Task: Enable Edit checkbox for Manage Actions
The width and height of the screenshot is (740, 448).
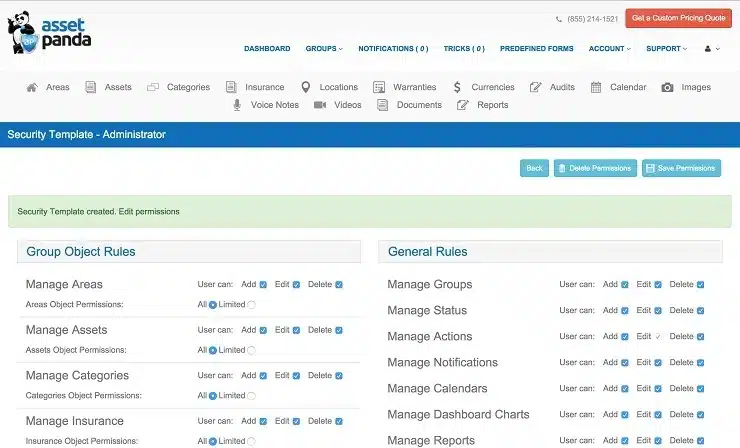Action: (x=658, y=337)
